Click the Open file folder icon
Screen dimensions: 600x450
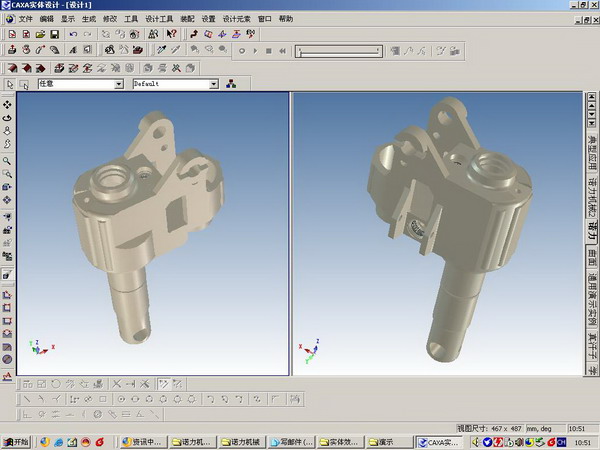point(40,34)
